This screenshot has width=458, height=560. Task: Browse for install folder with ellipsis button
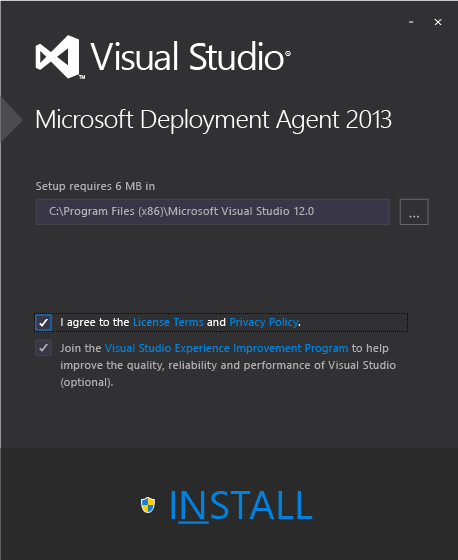[x=414, y=212]
